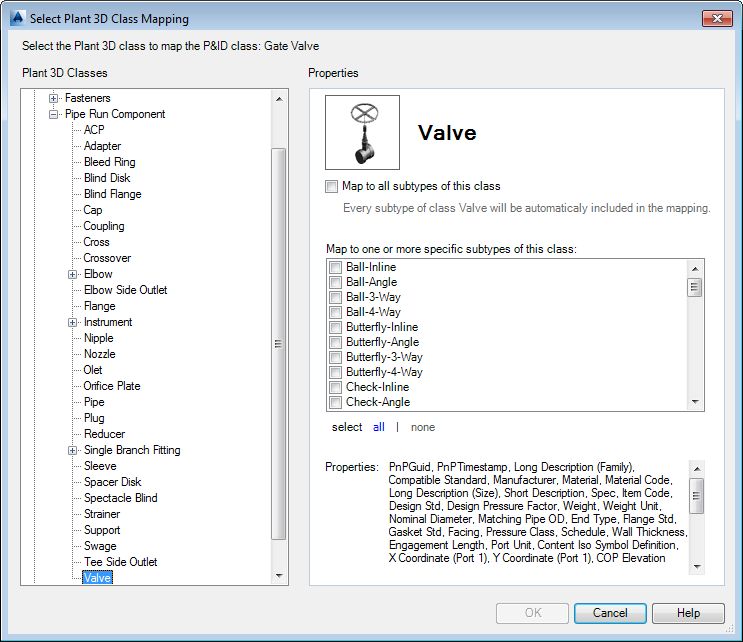This screenshot has height=642, width=743.
Task: Cancel the class mapping dialog
Action: point(610,613)
